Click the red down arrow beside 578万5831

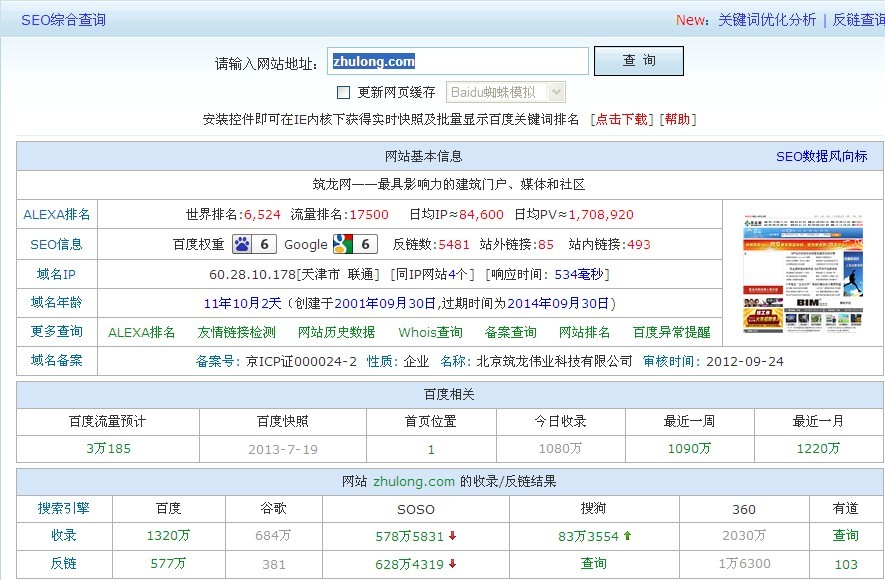click(453, 536)
